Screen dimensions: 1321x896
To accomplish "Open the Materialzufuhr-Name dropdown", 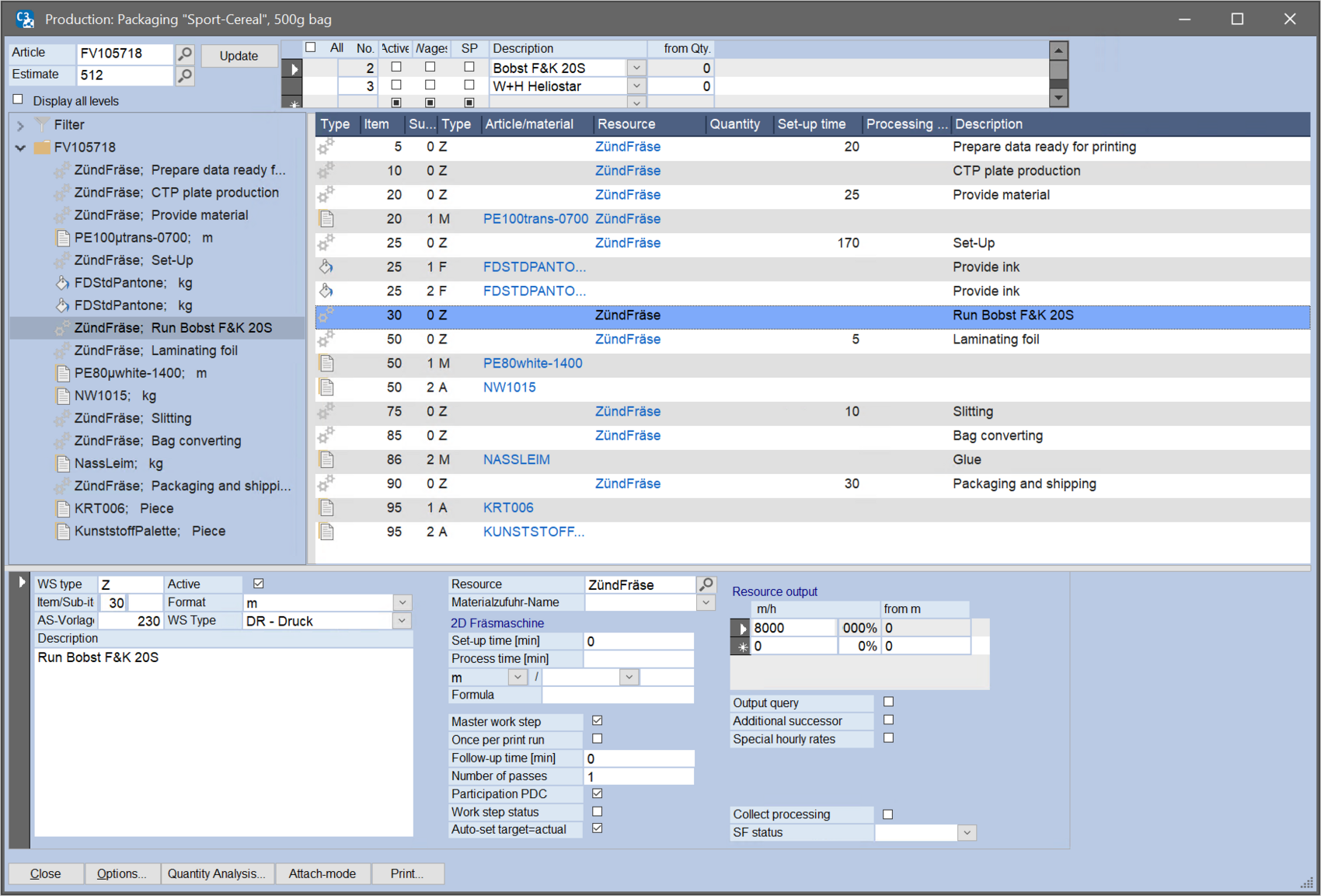I will (x=706, y=602).
